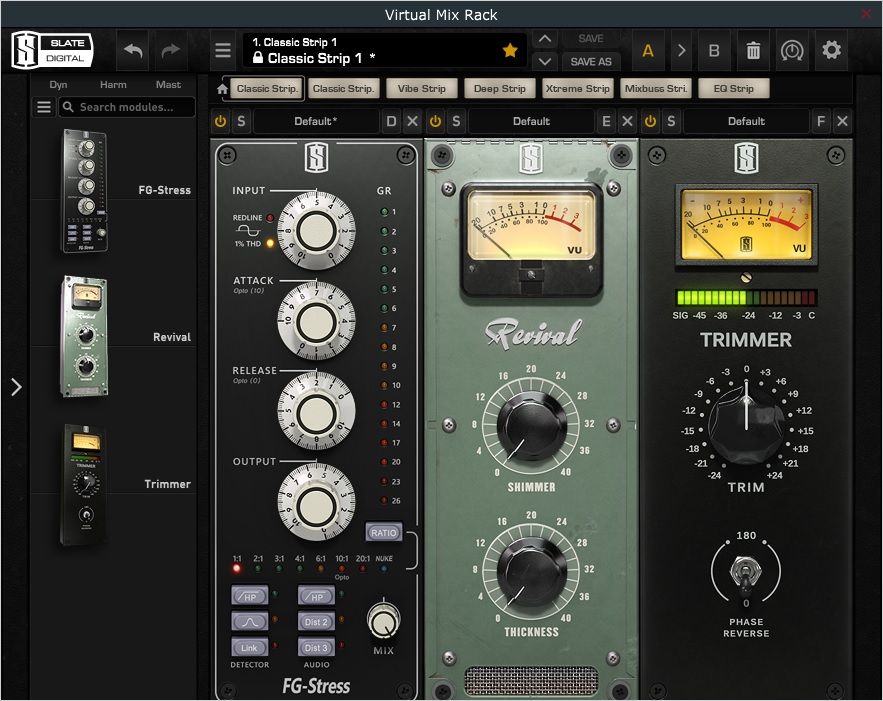Screen dimensions: 883x701
Task: Select the B comparison setting
Action: coord(714,51)
